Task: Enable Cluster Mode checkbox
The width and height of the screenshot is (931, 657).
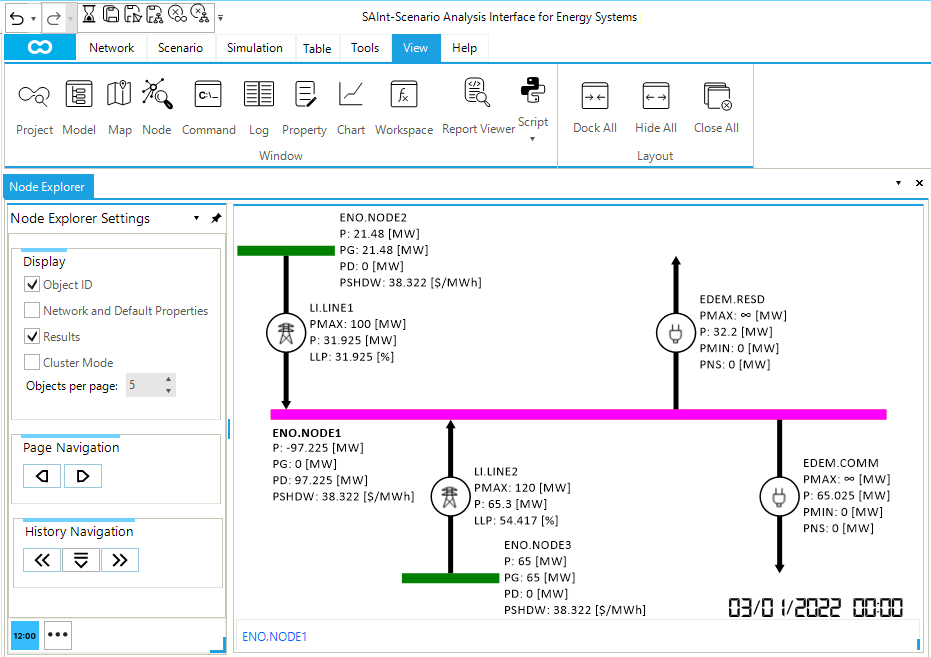Action: [x=32, y=362]
